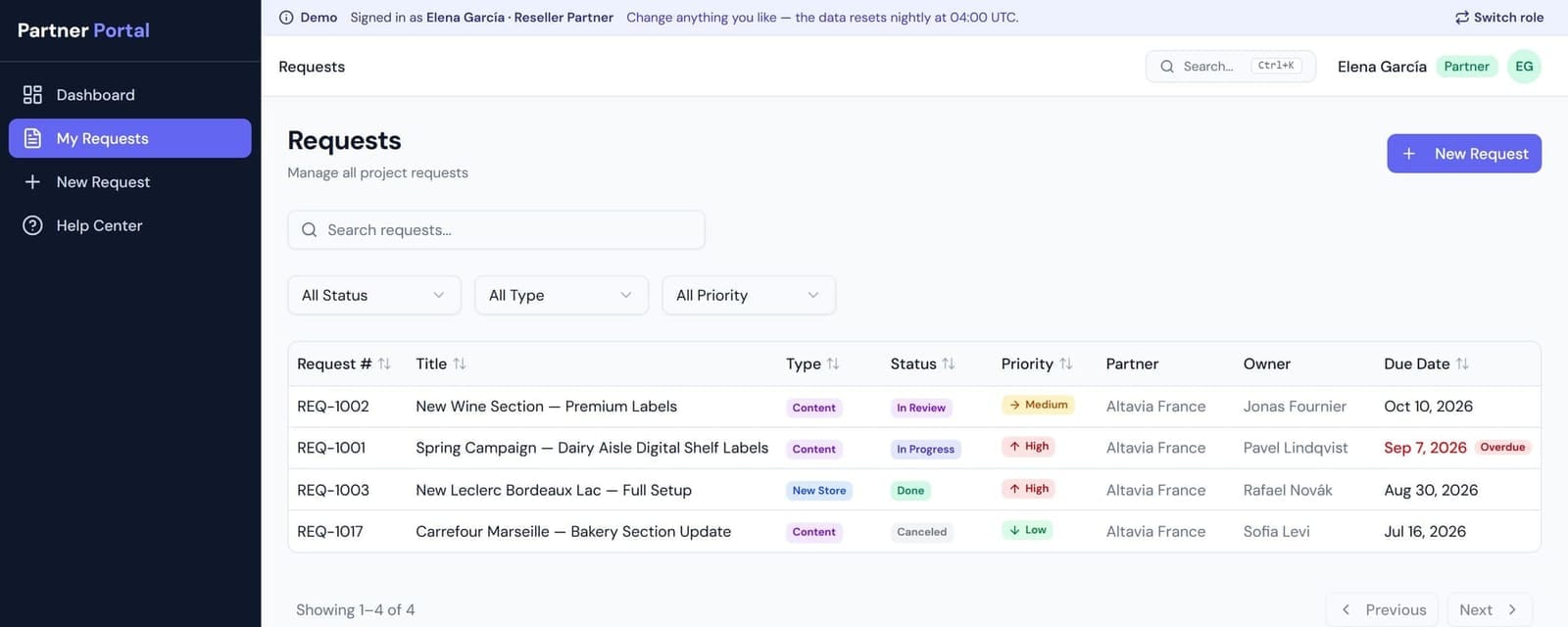Open the All Type dropdown
Viewport: 1568px width, 627px height.
562,295
